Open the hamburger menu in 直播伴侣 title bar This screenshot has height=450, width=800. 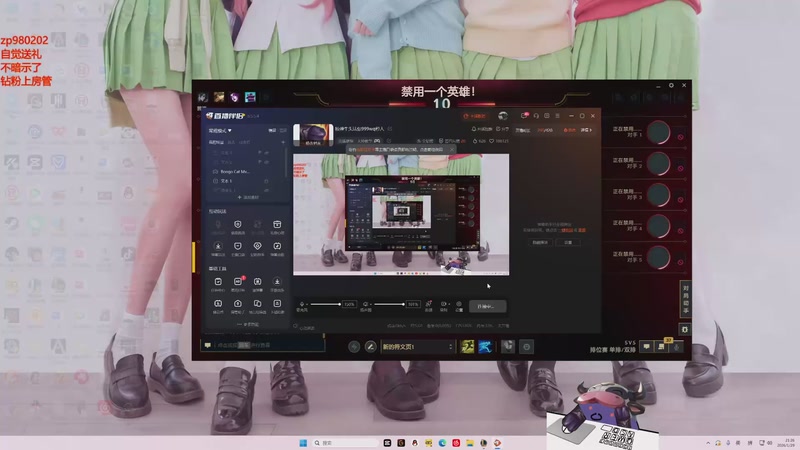point(558,116)
